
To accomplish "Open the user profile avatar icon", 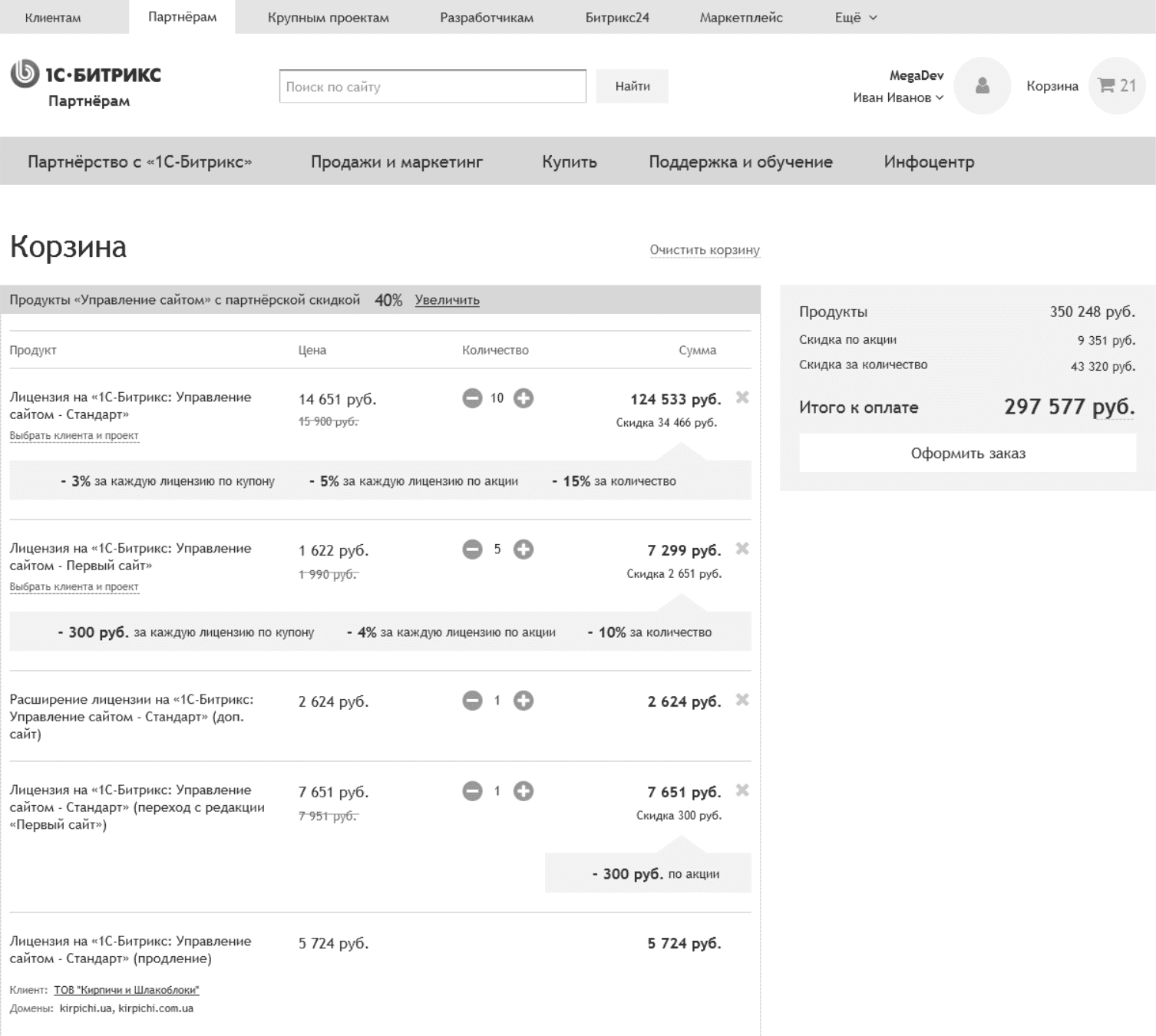I will [x=982, y=85].
